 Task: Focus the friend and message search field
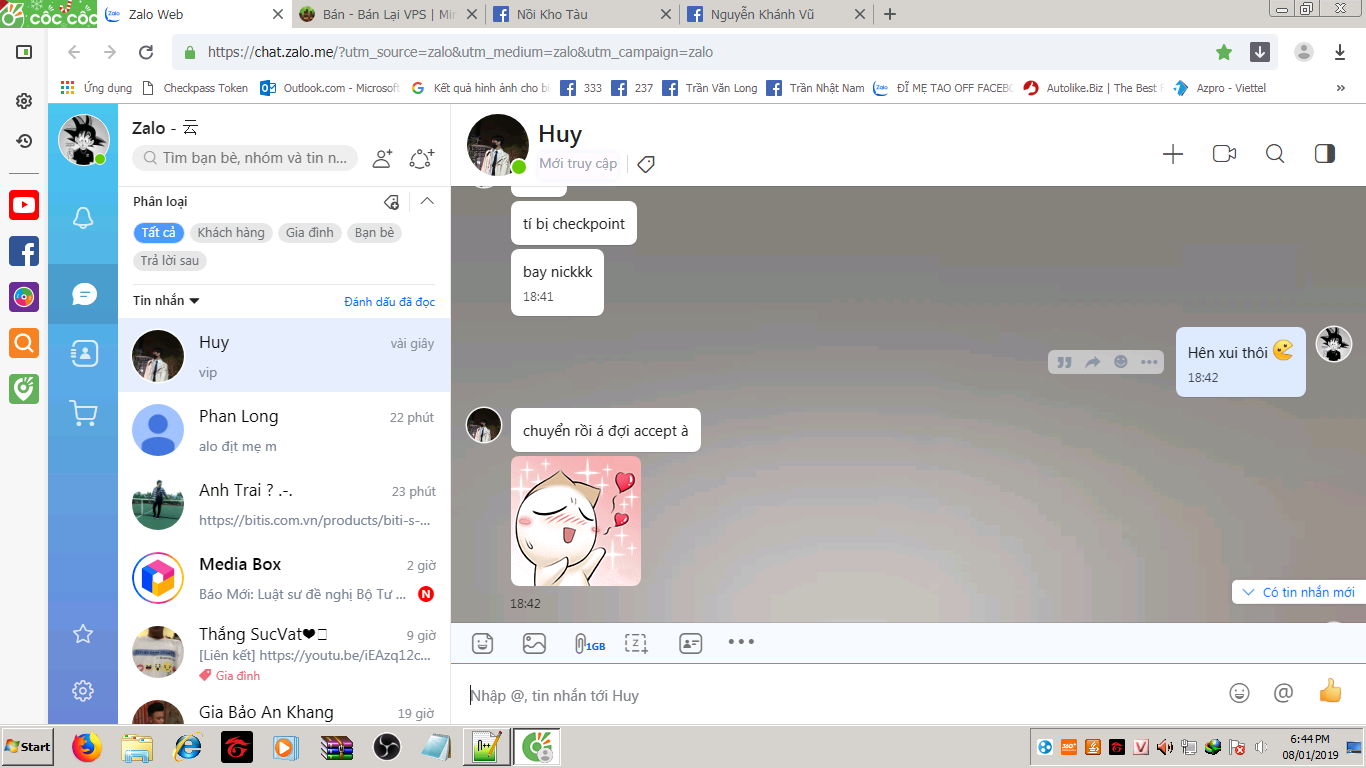(x=245, y=158)
